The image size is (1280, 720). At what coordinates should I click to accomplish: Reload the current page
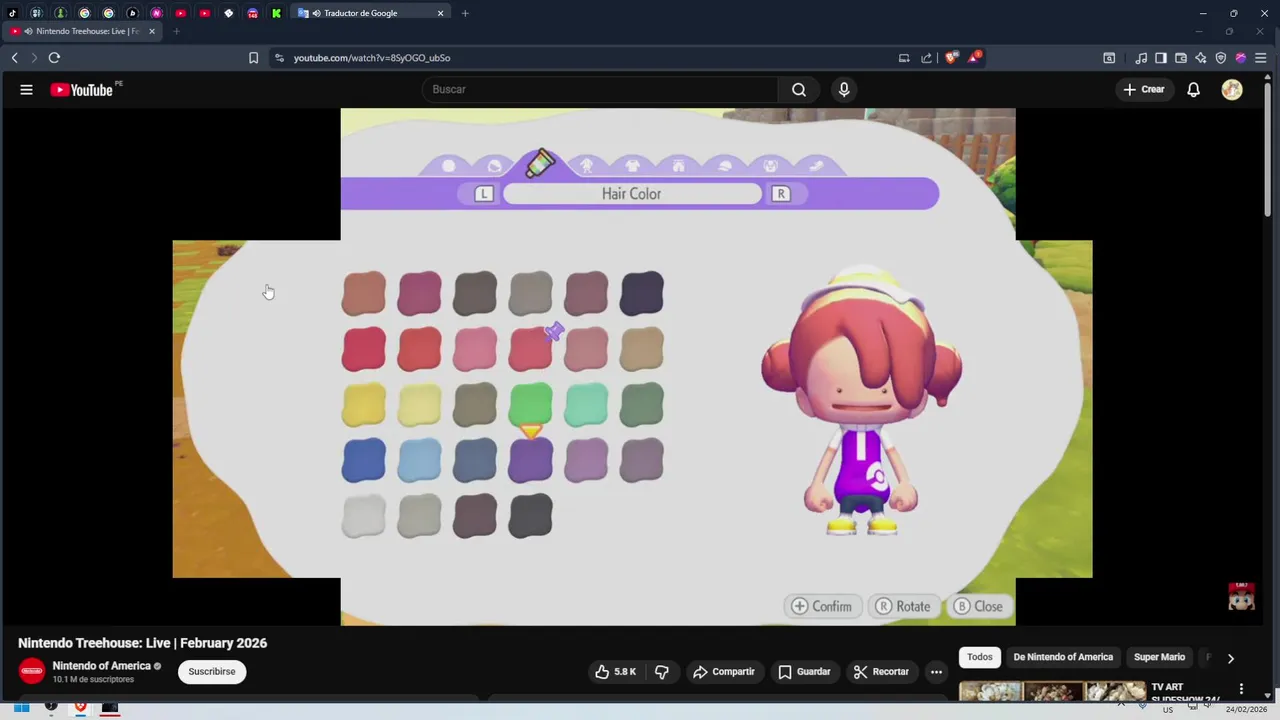54,58
